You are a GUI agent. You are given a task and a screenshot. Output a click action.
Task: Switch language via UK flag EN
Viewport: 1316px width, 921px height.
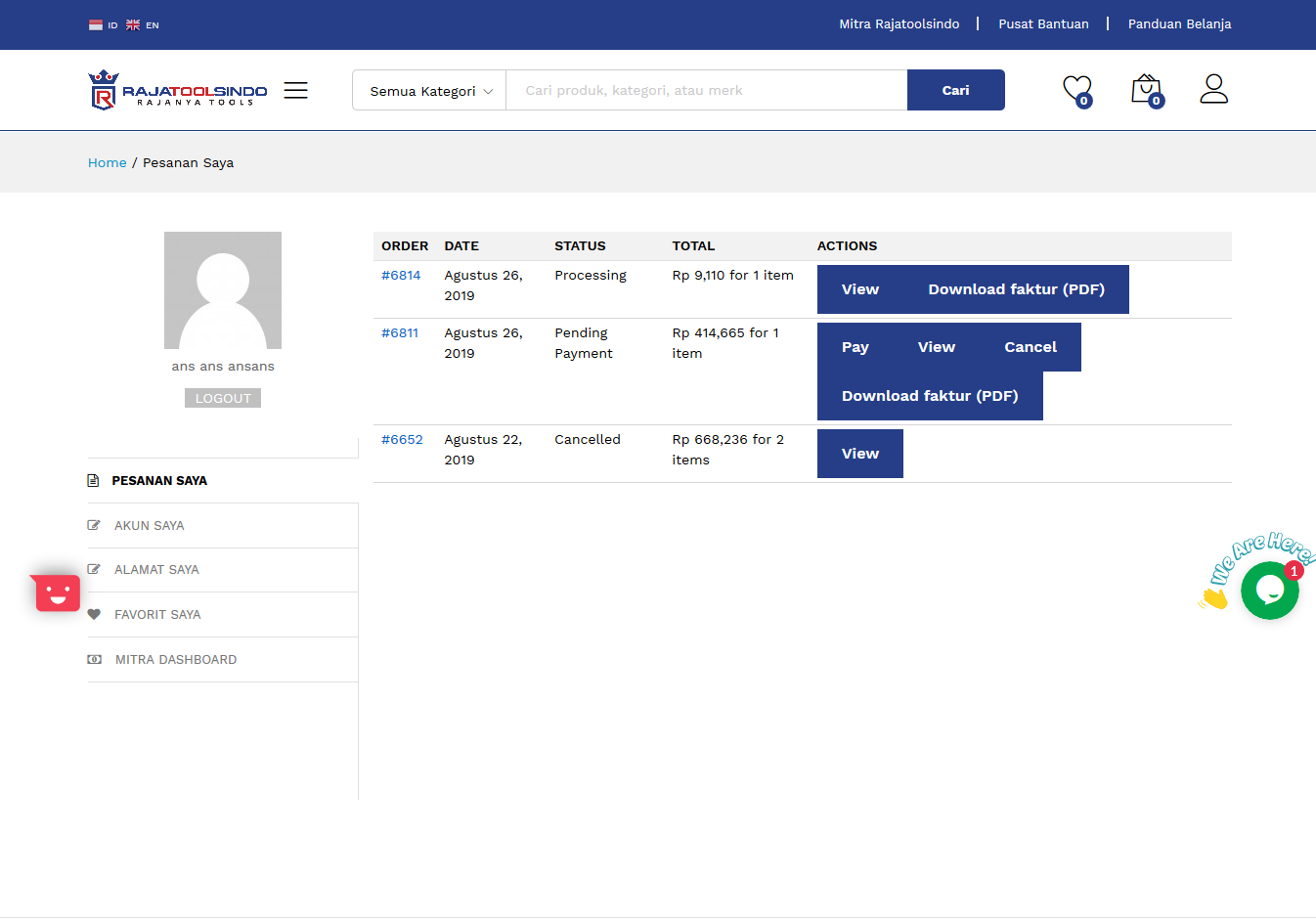click(x=143, y=25)
